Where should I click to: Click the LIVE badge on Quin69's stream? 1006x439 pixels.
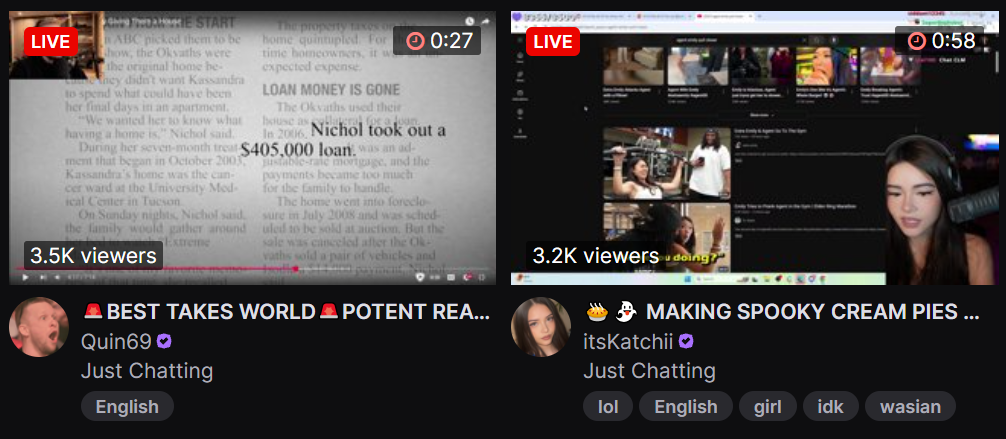point(51,42)
